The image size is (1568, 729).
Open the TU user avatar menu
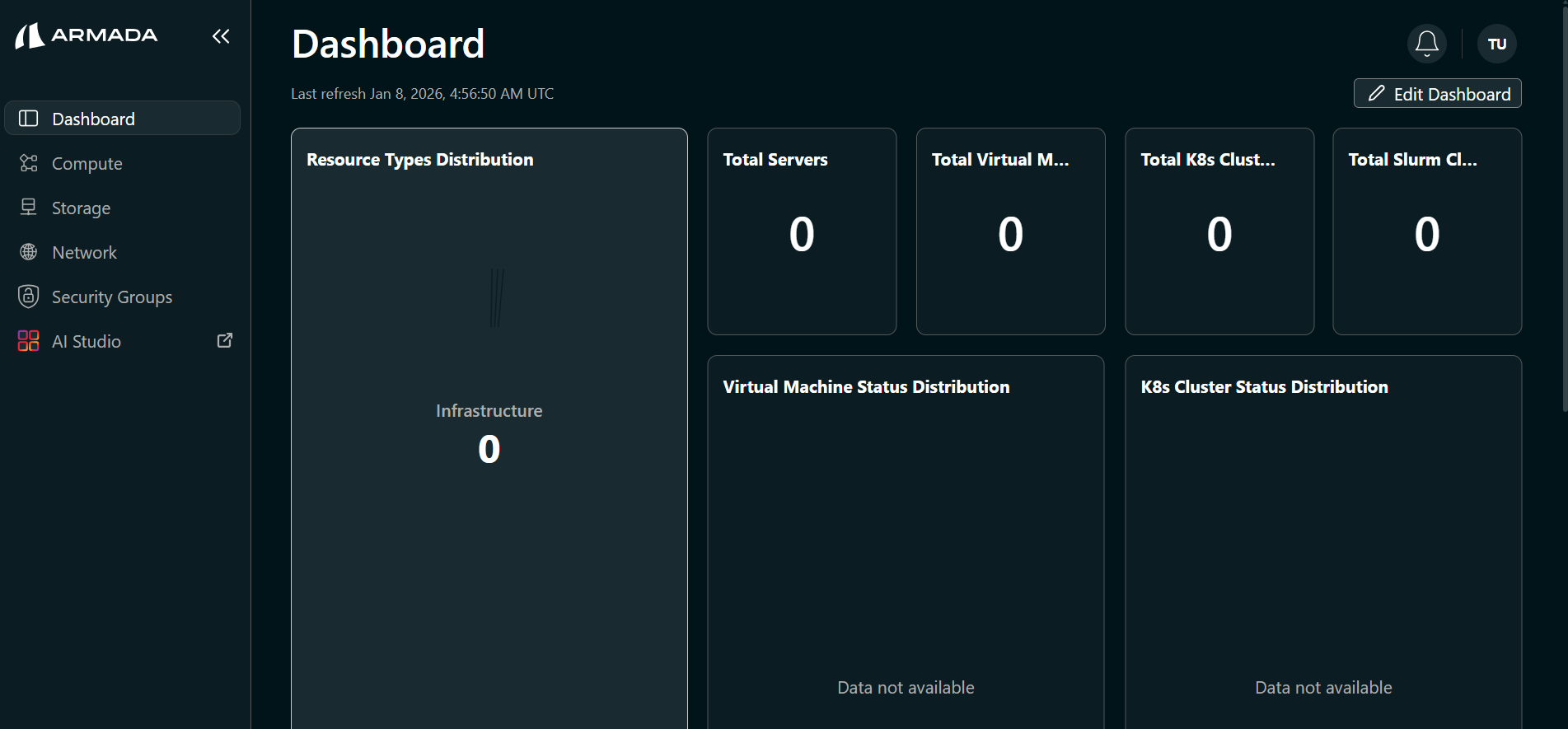1496,44
